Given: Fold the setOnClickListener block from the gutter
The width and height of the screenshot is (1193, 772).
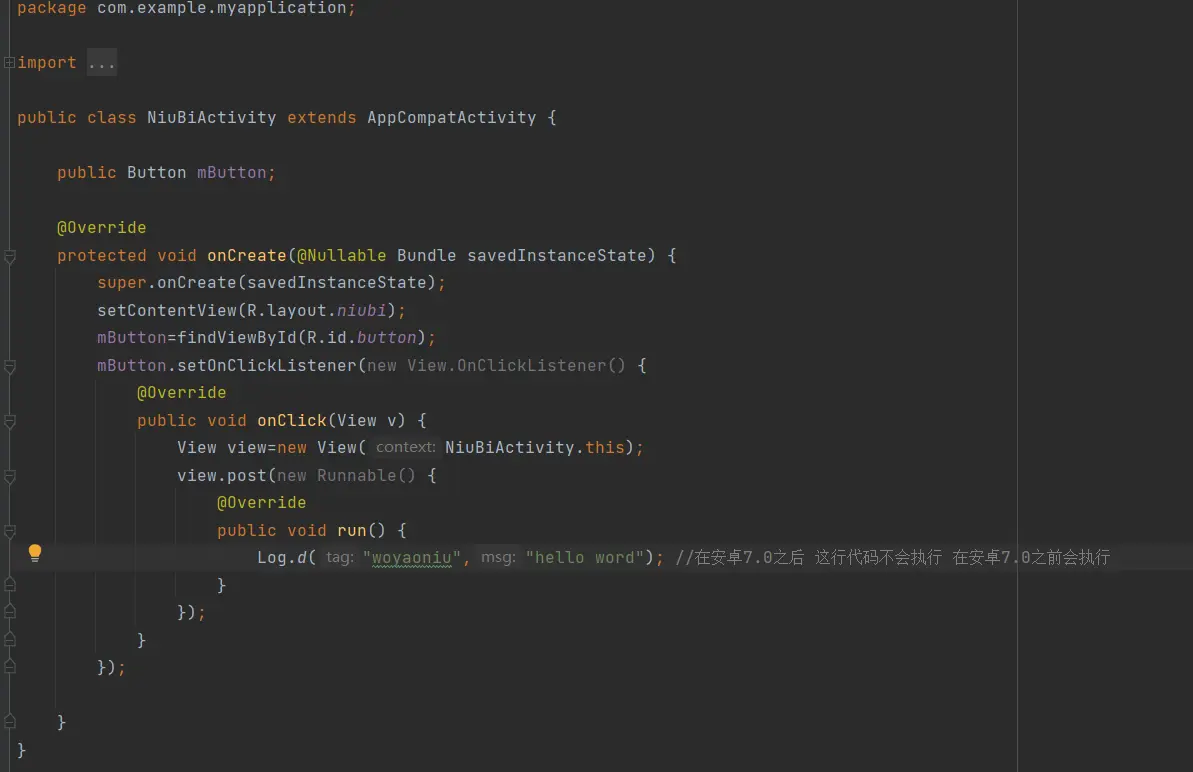Looking at the screenshot, I should point(9,366).
